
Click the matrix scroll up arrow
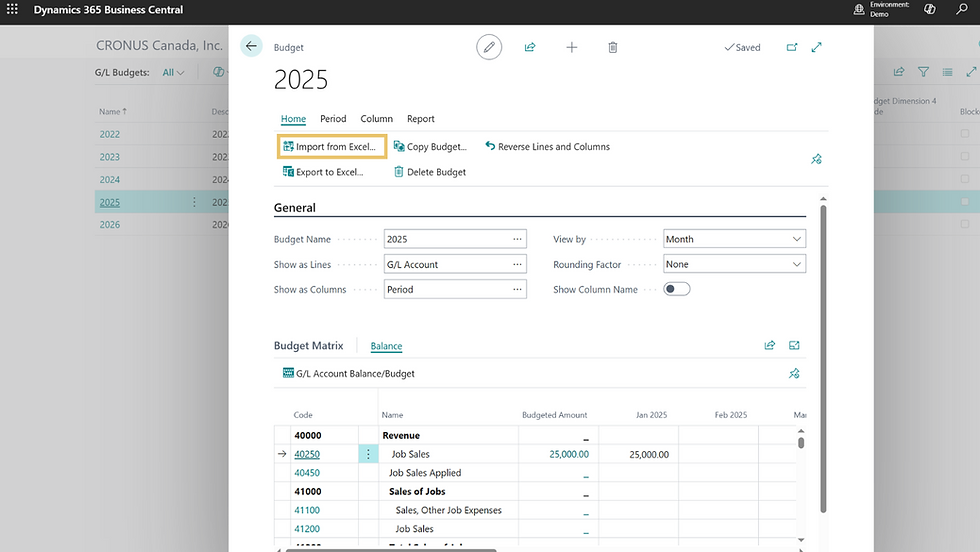pos(801,431)
